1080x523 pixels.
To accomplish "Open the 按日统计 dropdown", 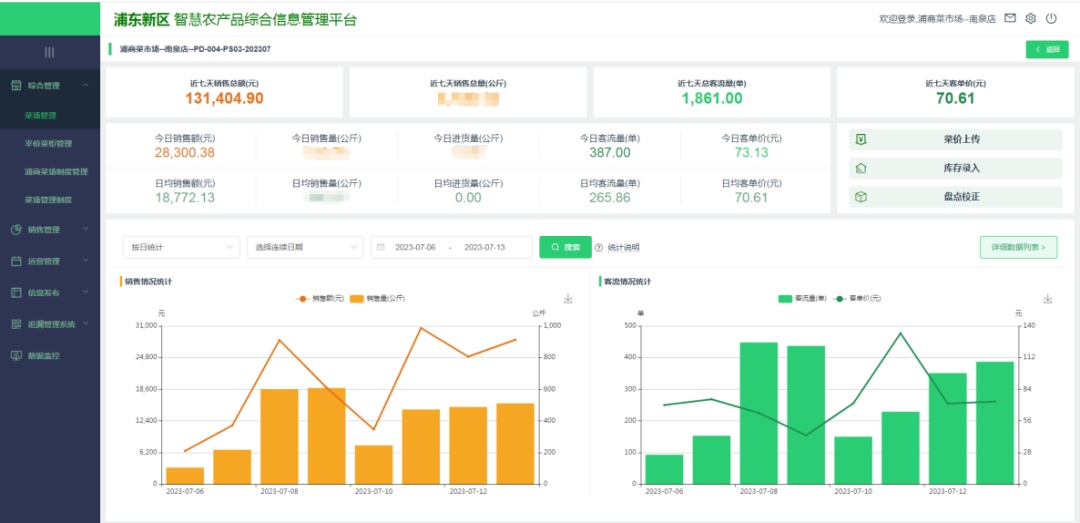I will click(x=181, y=247).
